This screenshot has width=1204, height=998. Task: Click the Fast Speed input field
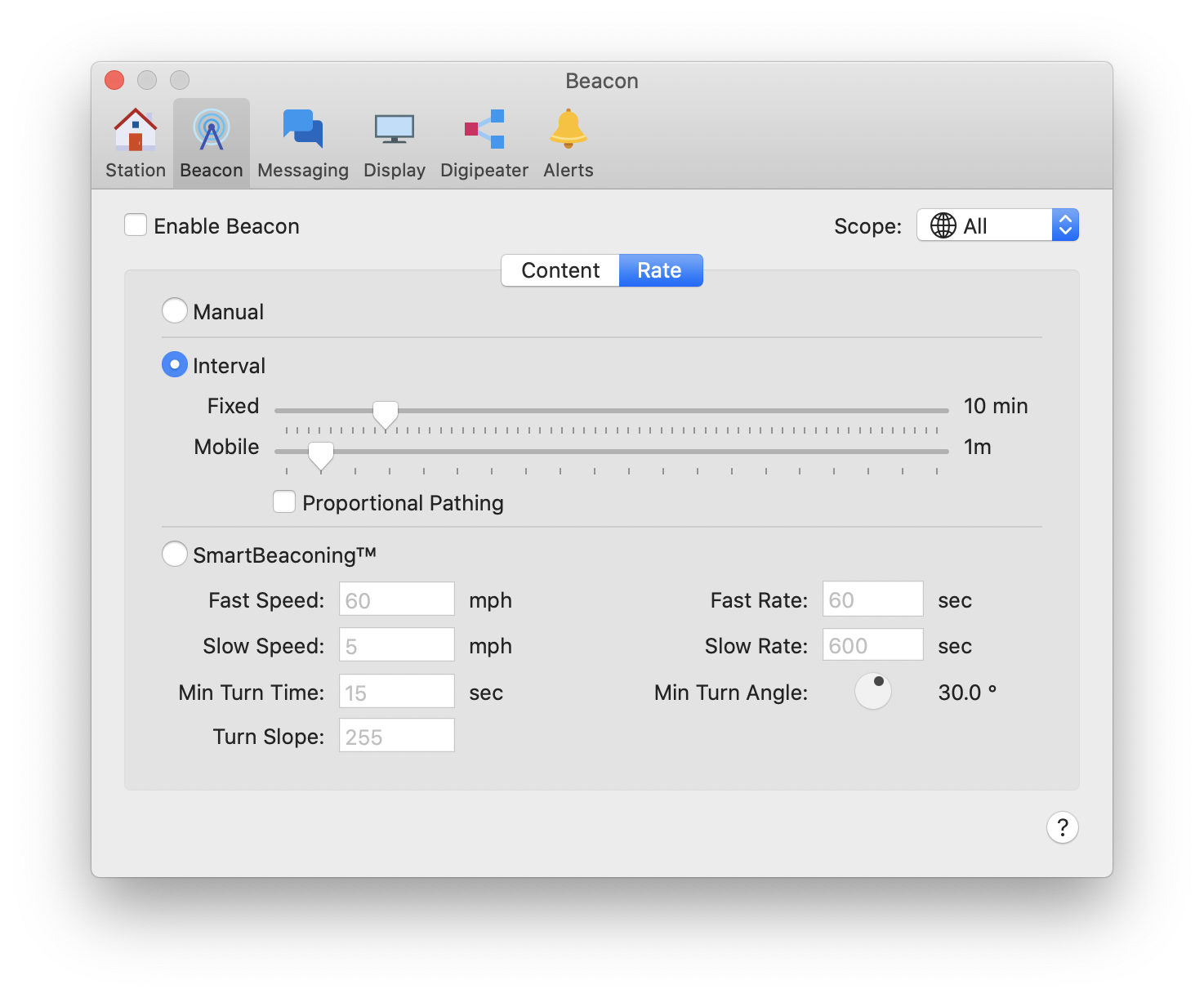pos(397,599)
